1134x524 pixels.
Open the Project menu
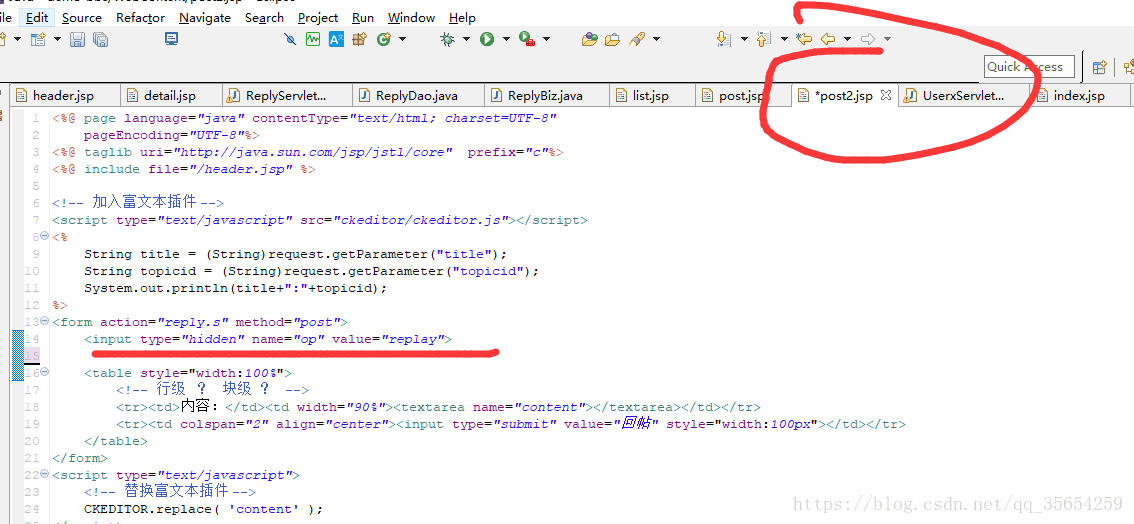coord(317,17)
